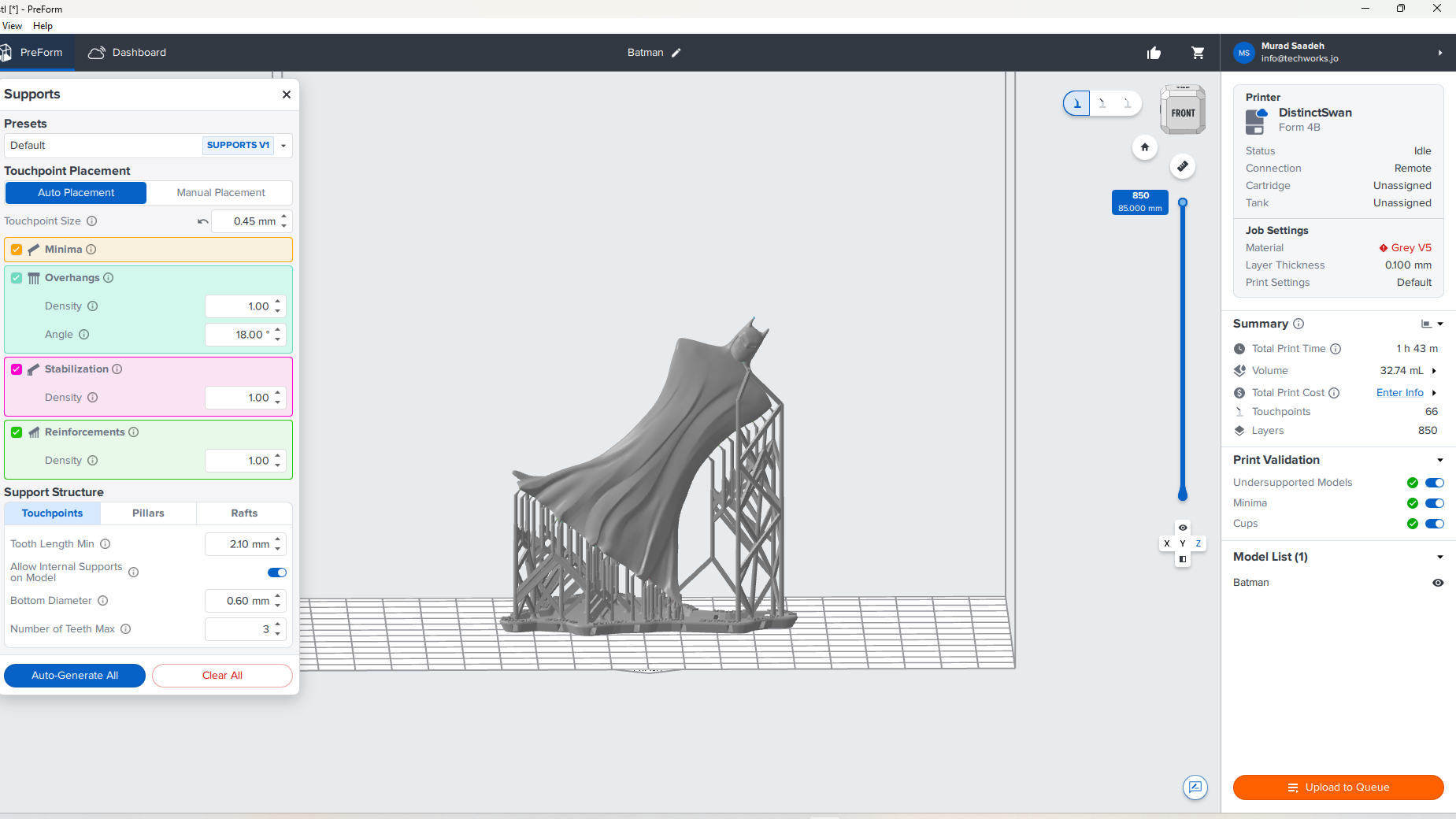Click info icon next to Minima

(91, 250)
